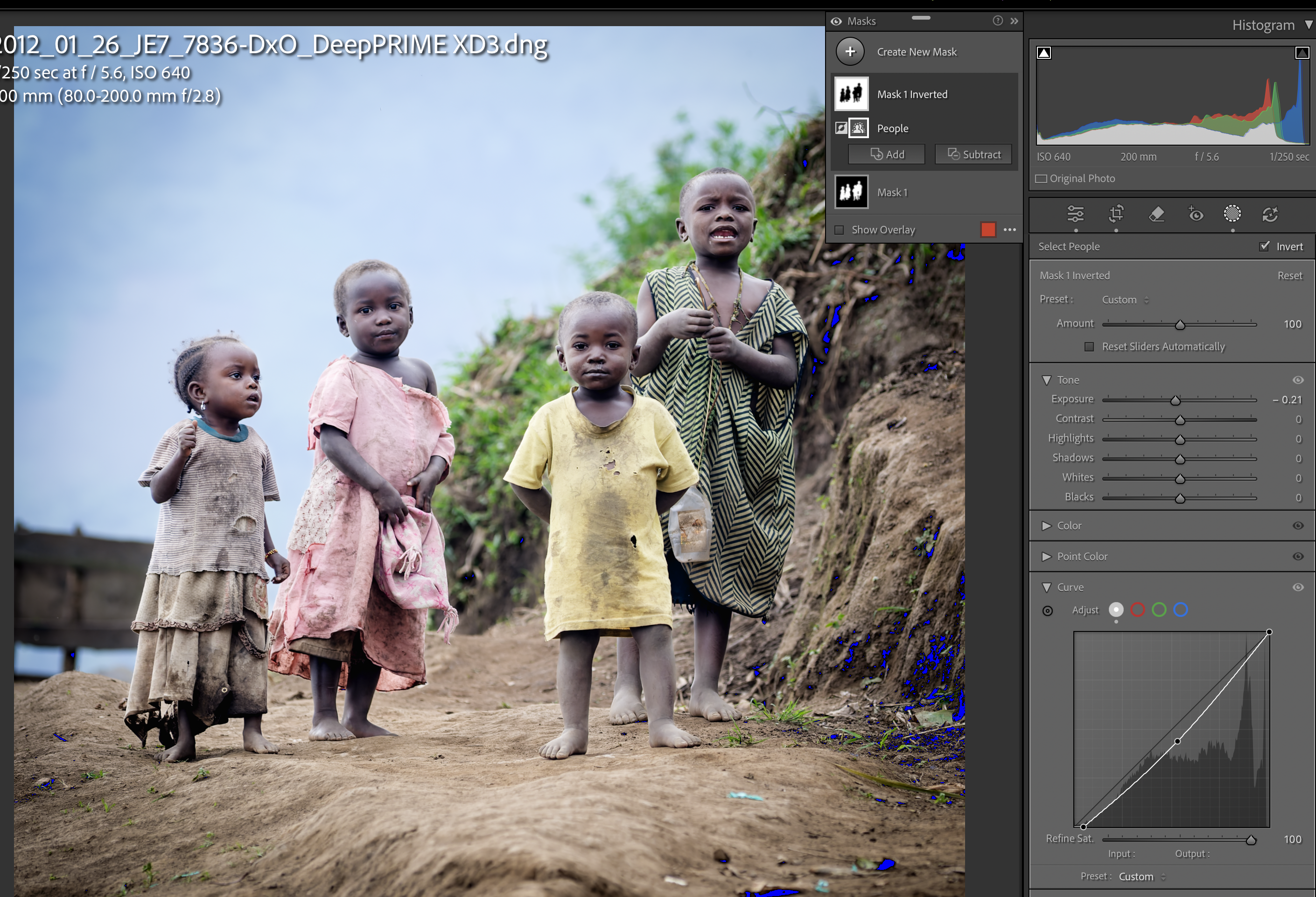
Task: Enable the Show Overlay checkbox
Action: point(839,230)
